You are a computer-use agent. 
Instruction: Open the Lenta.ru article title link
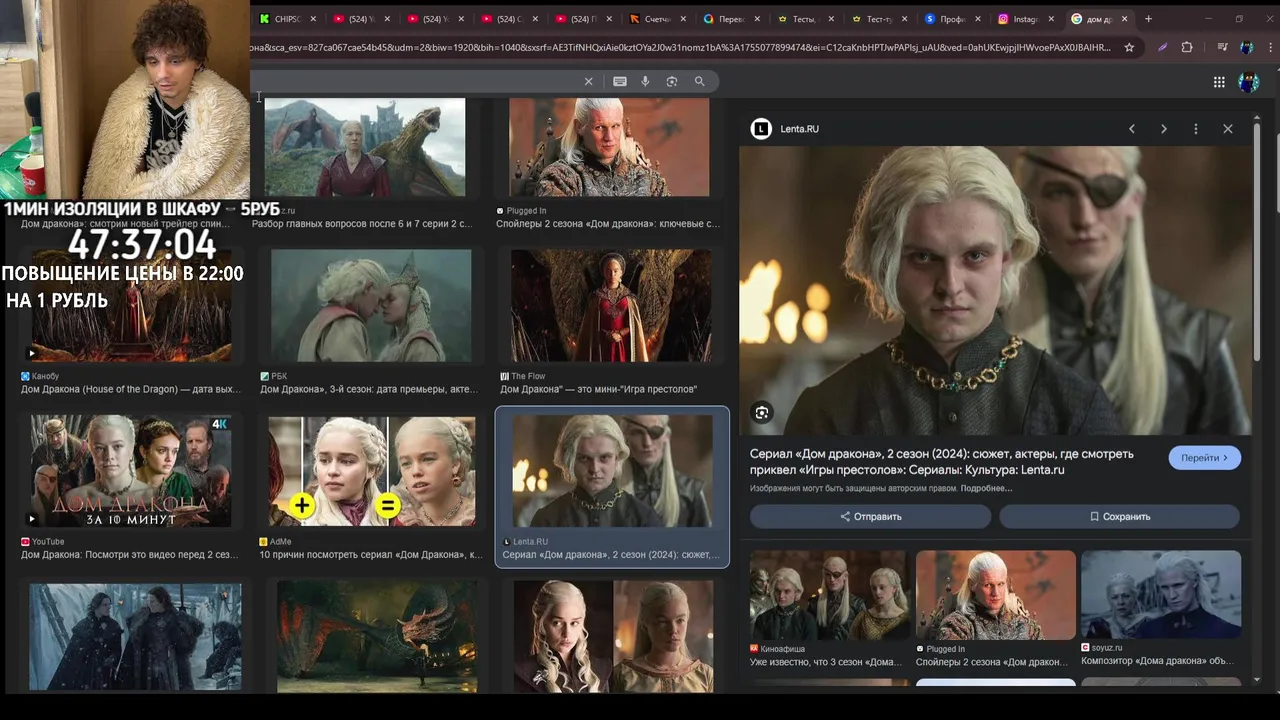point(942,462)
